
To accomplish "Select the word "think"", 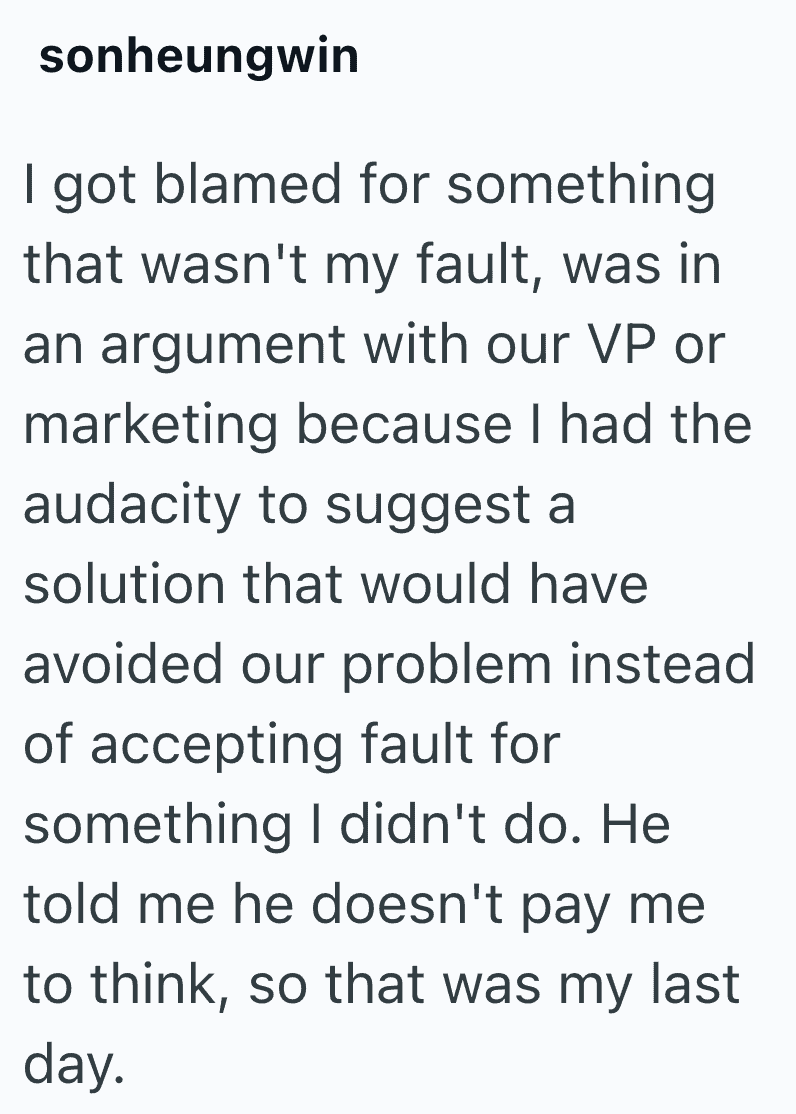I will [x=152, y=985].
